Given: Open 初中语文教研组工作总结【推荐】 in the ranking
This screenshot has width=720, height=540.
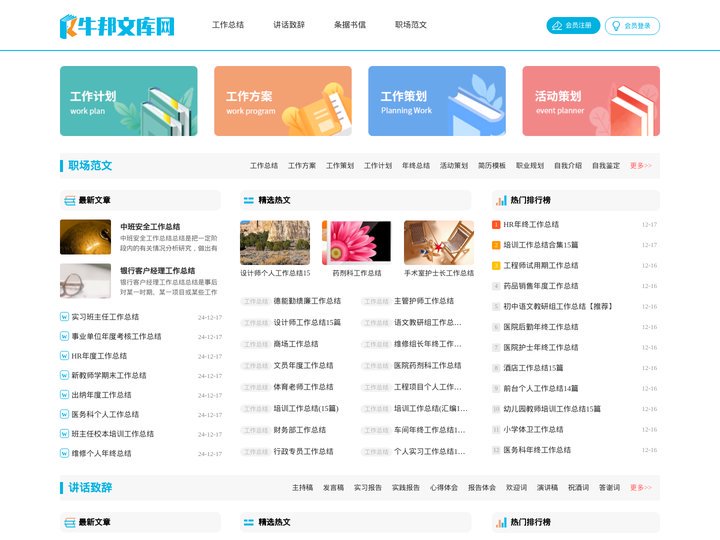Looking at the screenshot, I should pyautogui.click(x=558, y=306).
